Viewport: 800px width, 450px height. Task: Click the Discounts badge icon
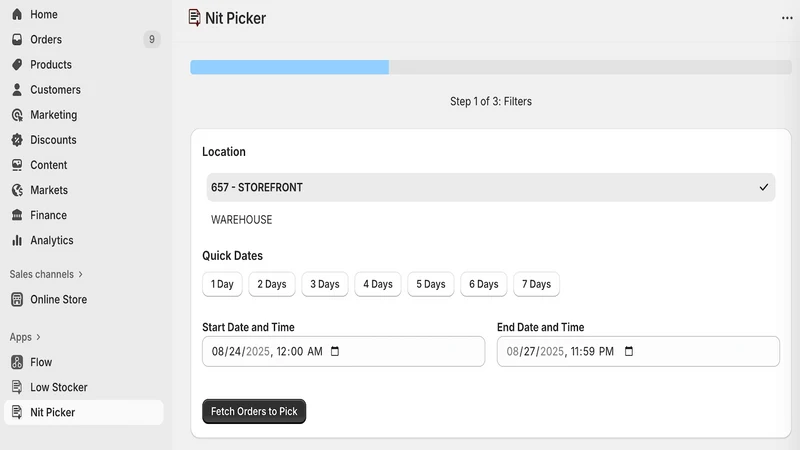coord(17,140)
